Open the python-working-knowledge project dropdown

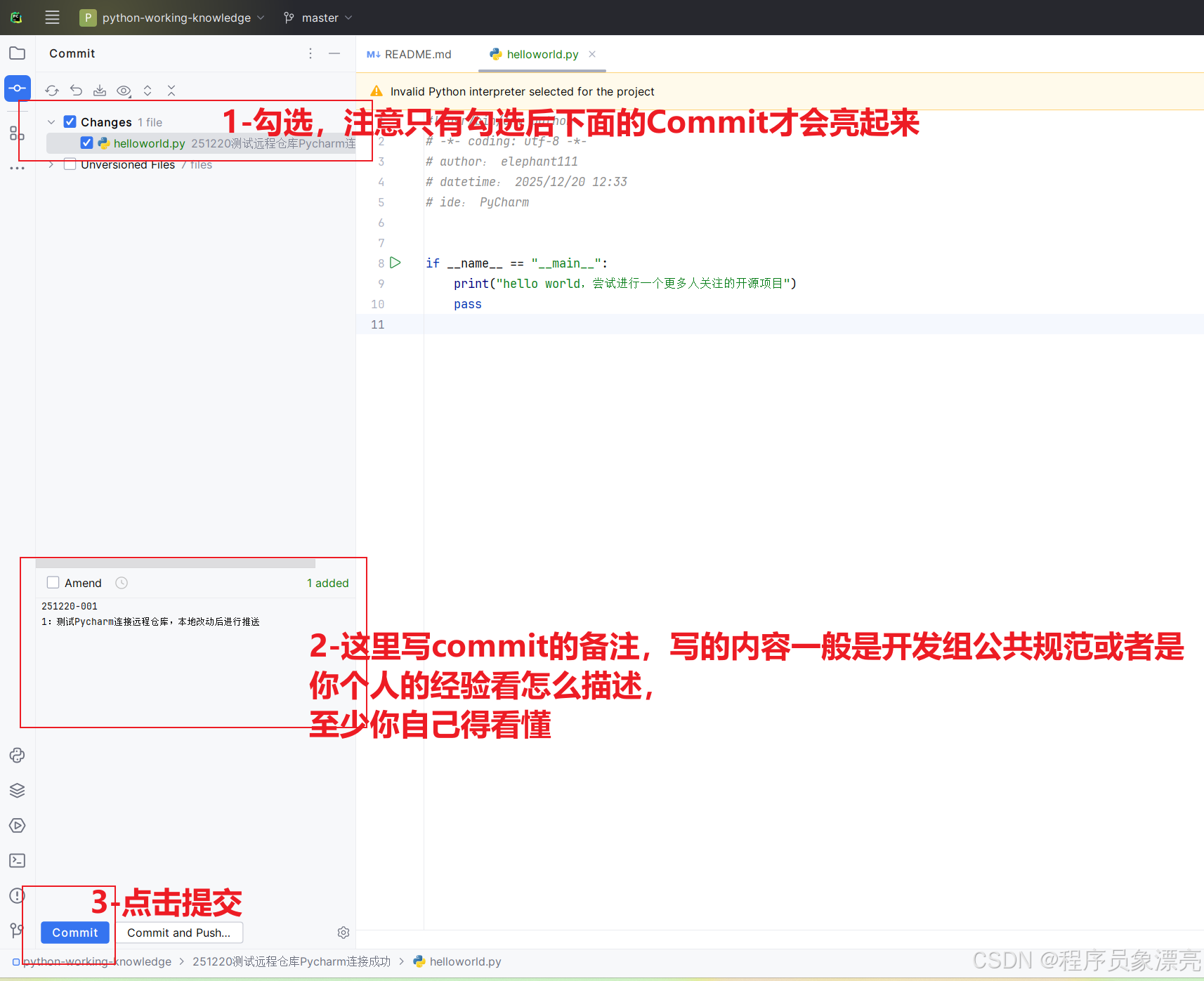click(x=172, y=18)
